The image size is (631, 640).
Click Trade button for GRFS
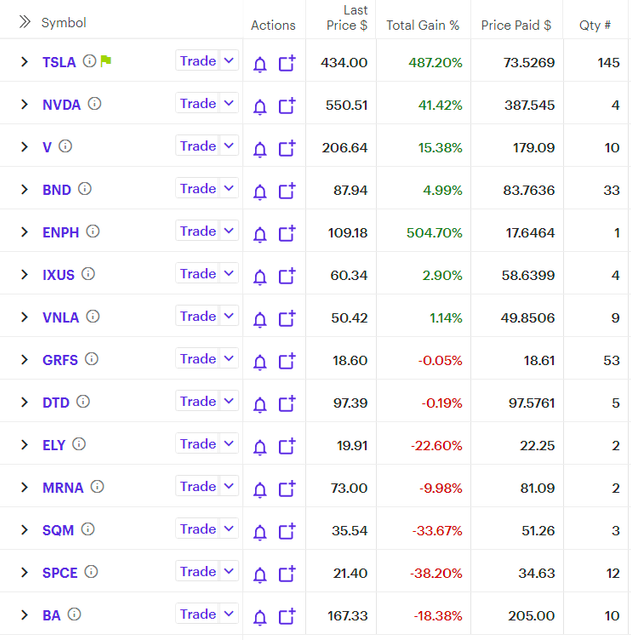tap(198, 358)
